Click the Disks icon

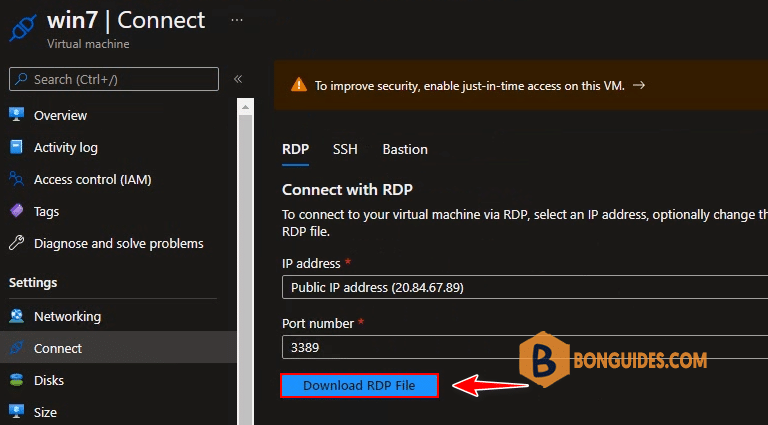tap(17, 380)
